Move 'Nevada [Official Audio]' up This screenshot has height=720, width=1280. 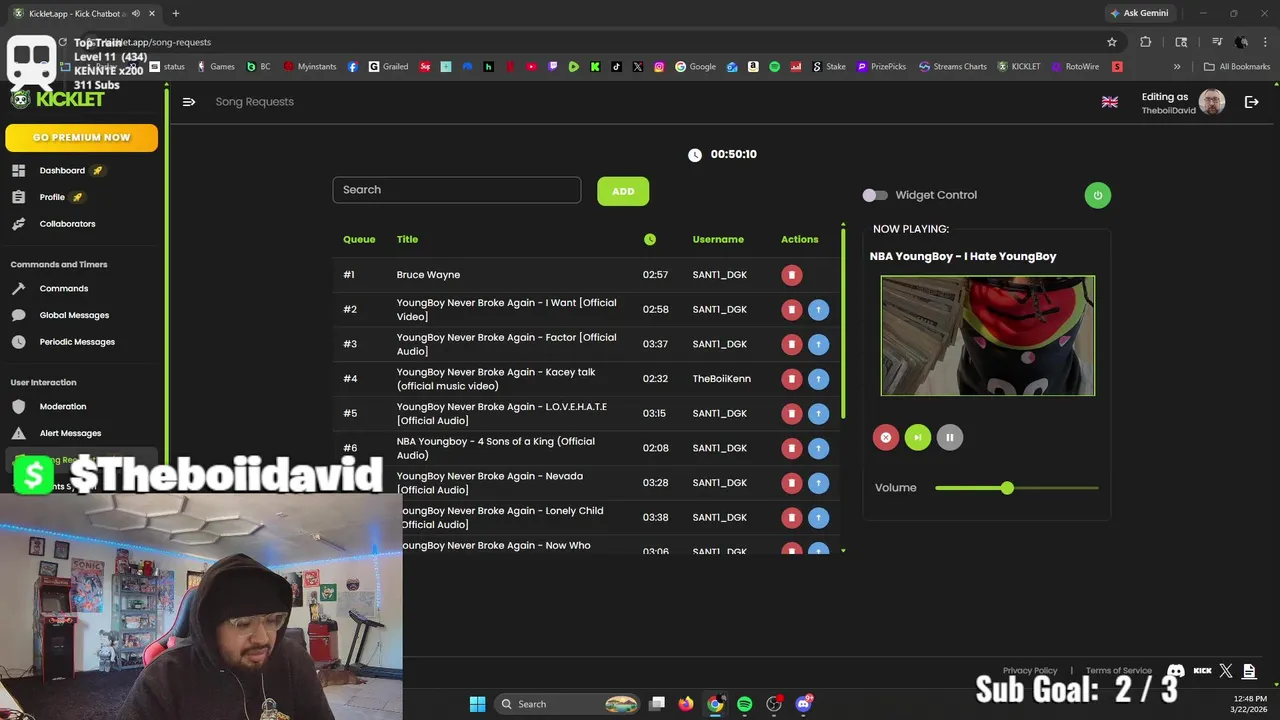point(818,483)
